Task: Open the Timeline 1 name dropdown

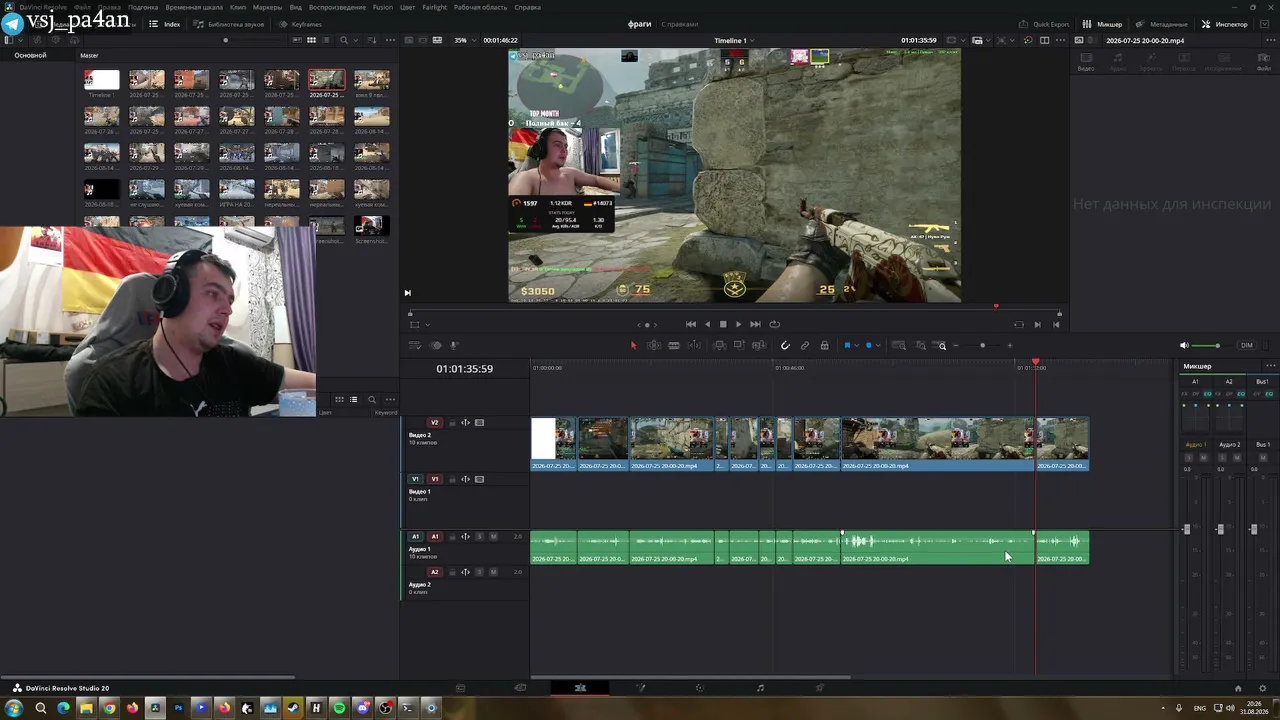Action: 734,40
